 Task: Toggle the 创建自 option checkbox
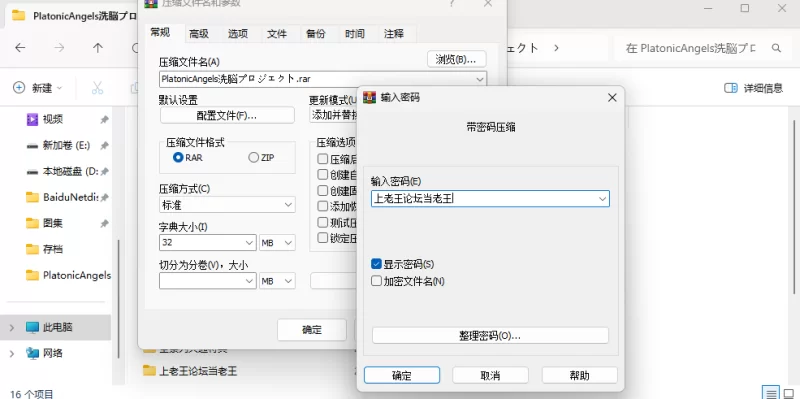(x=322, y=174)
